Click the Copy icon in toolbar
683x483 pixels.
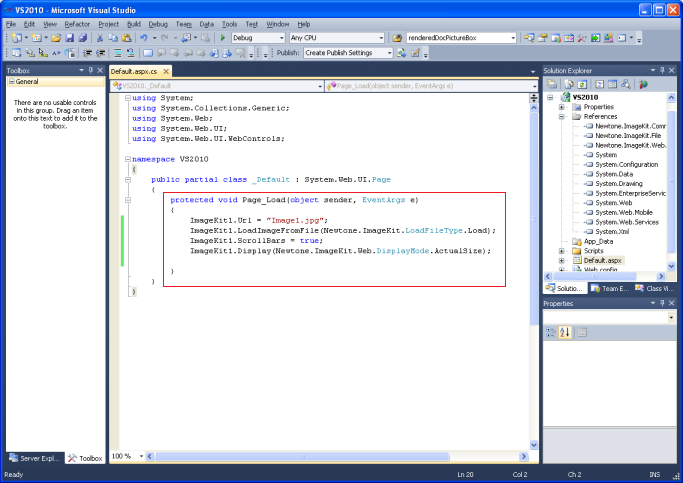coord(113,38)
